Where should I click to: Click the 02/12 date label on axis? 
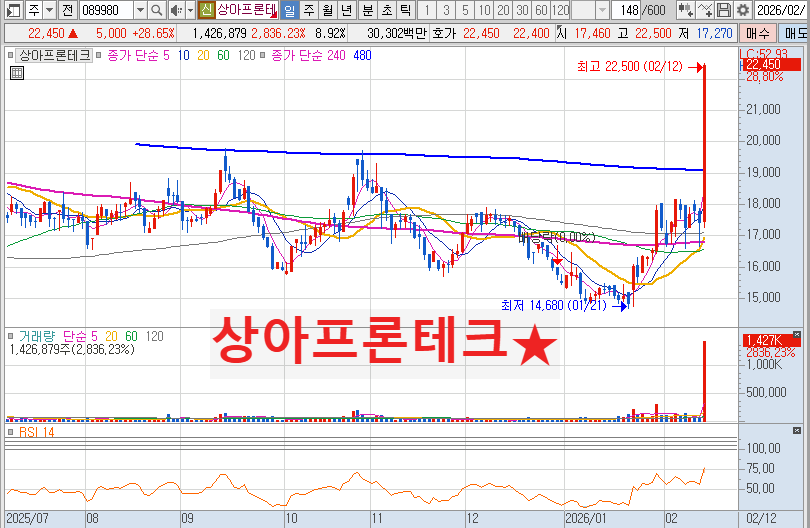[761, 518]
